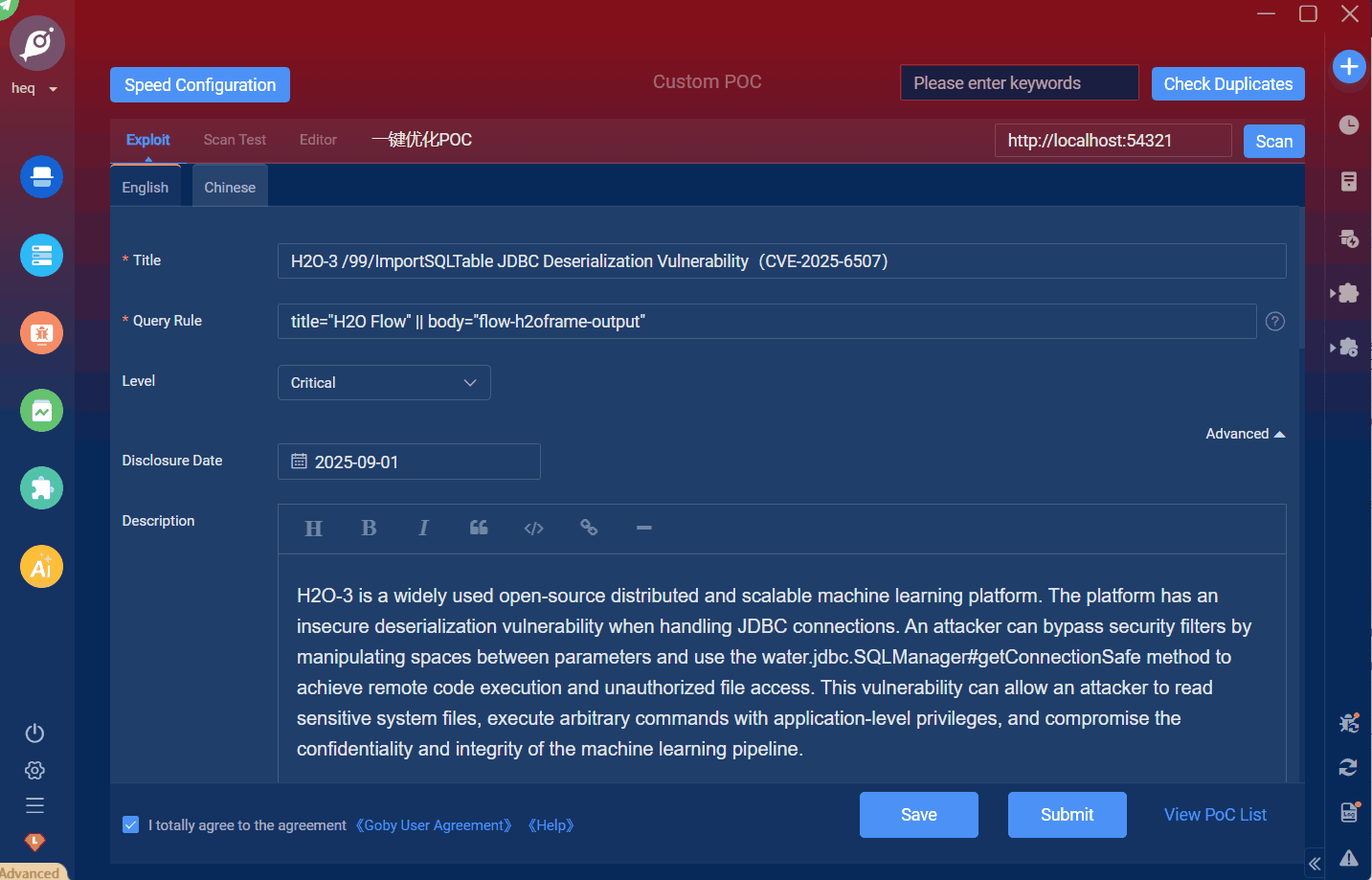Switch to the Exploit tab
The height and width of the screenshot is (880, 1372).
click(x=147, y=140)
